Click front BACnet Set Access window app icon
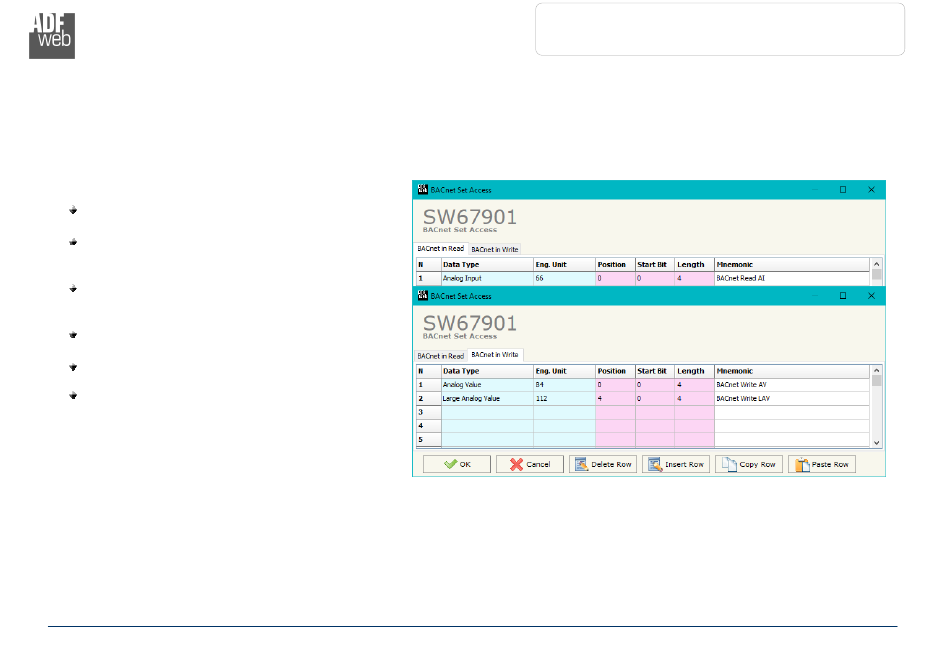The width and height of the screenshot is (950, 659). point(422,296)
